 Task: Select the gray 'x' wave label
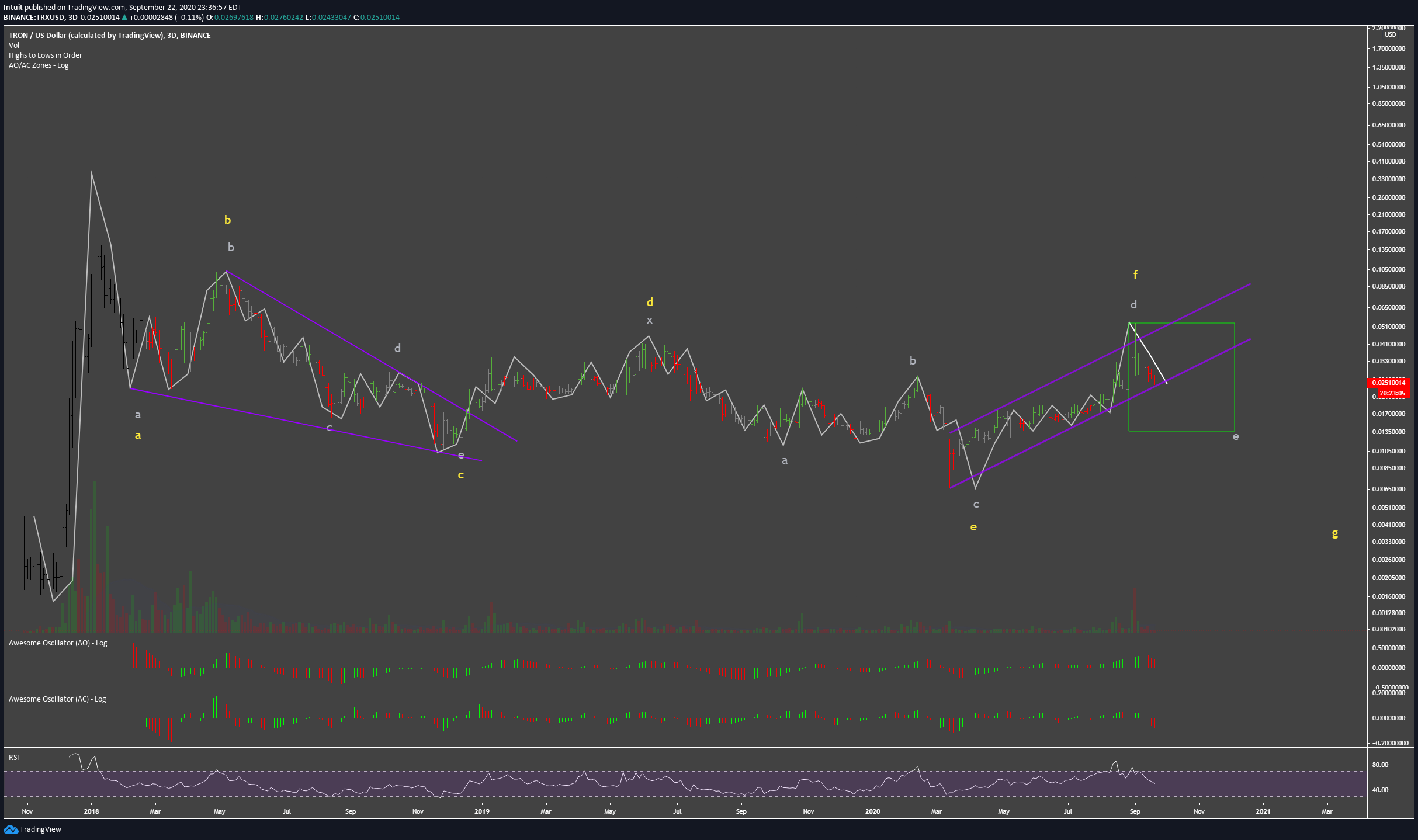(x=649, y=320)
